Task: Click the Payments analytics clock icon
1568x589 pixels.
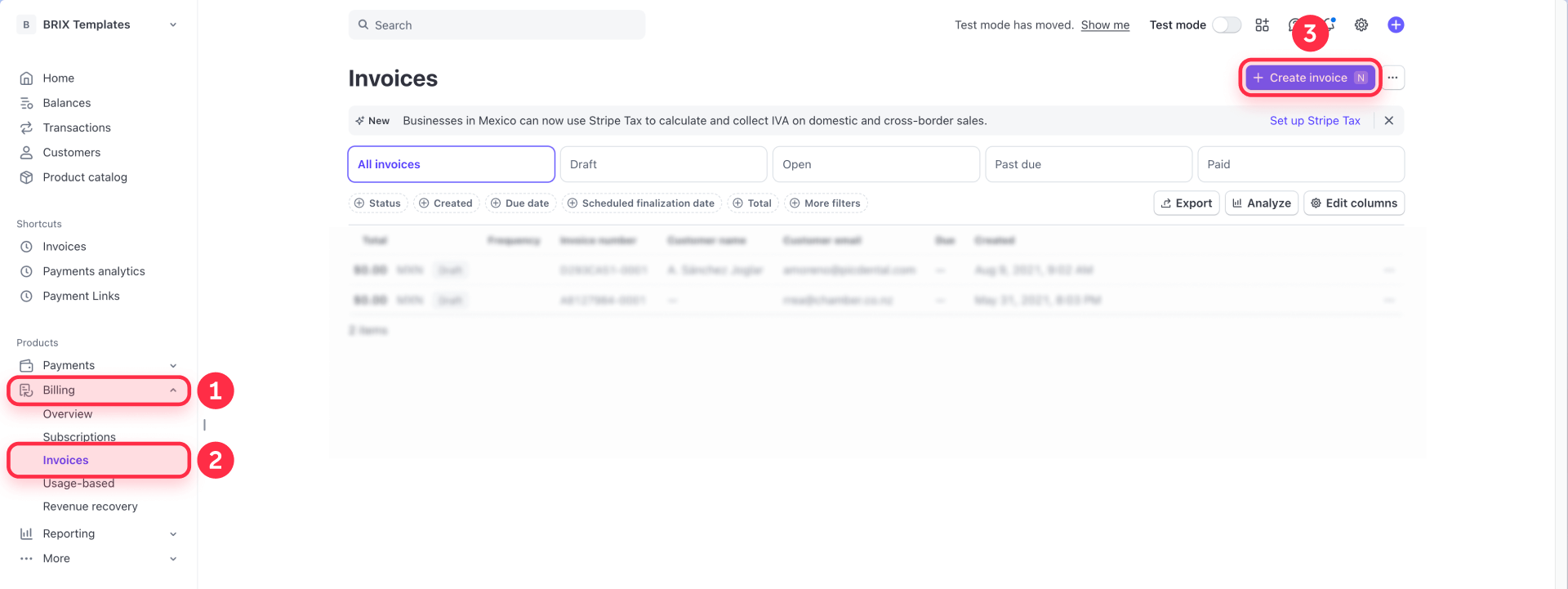Action: 26,271
